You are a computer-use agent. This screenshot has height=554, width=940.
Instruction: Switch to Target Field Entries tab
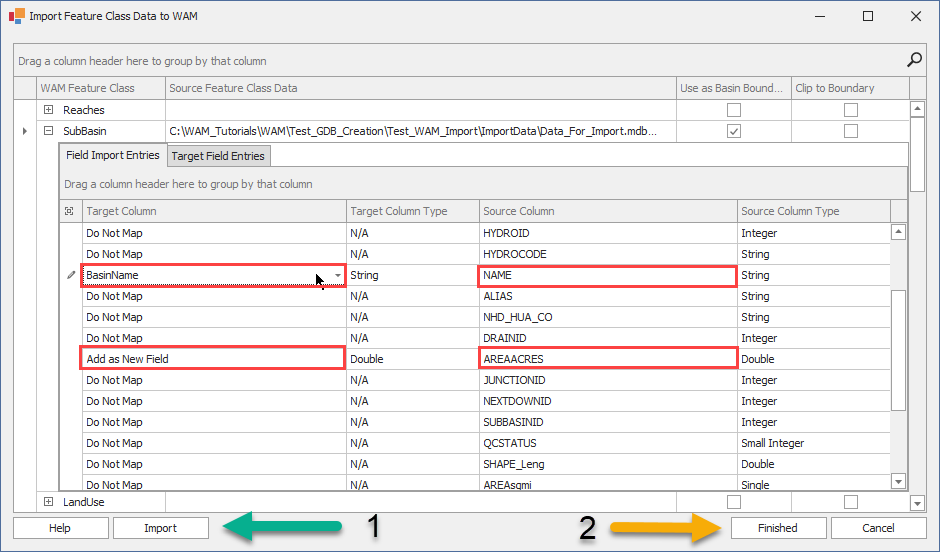(218, 156)
